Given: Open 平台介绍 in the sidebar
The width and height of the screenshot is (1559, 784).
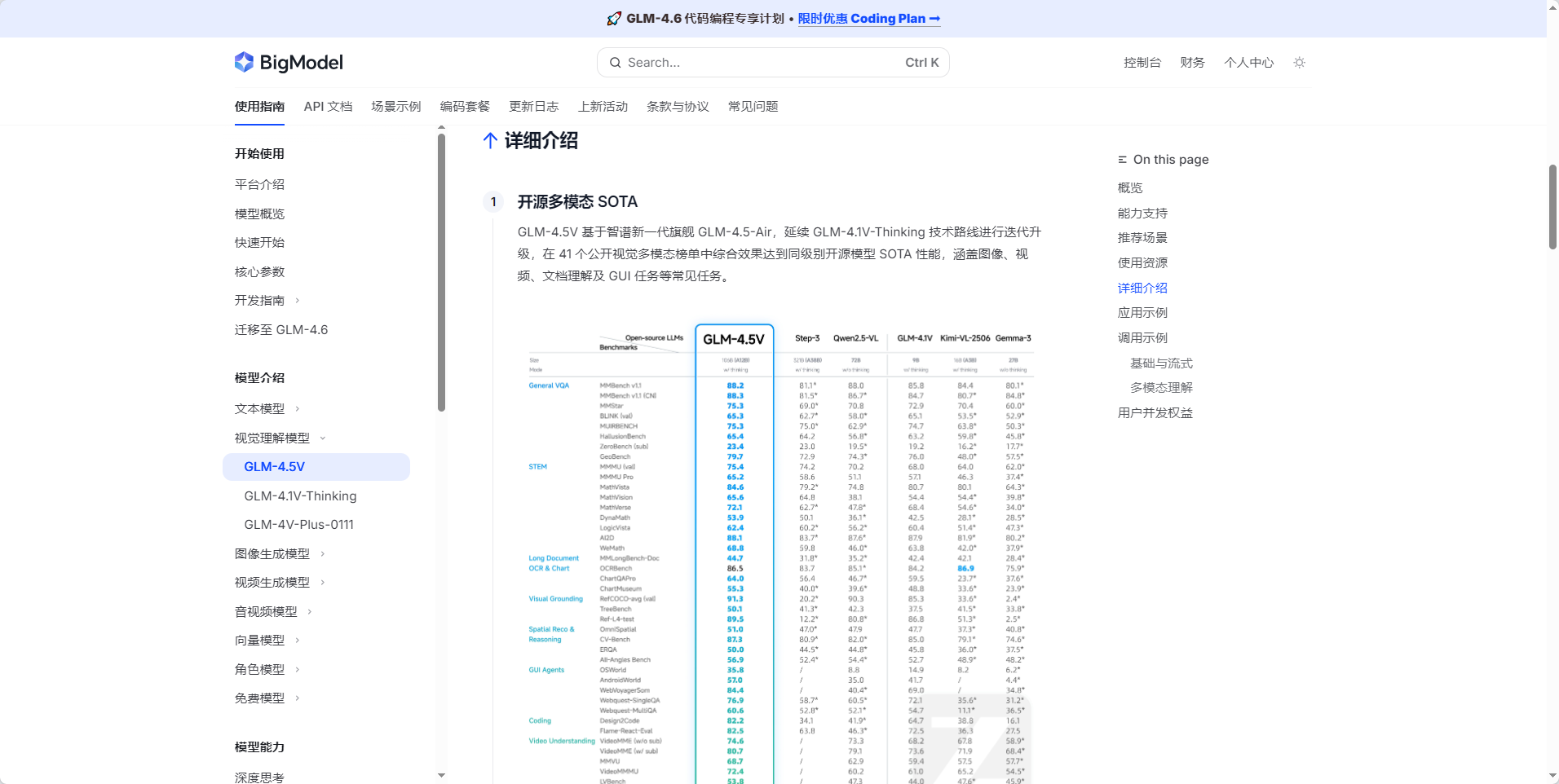Looking at the screenshot, I should point(259,185).
